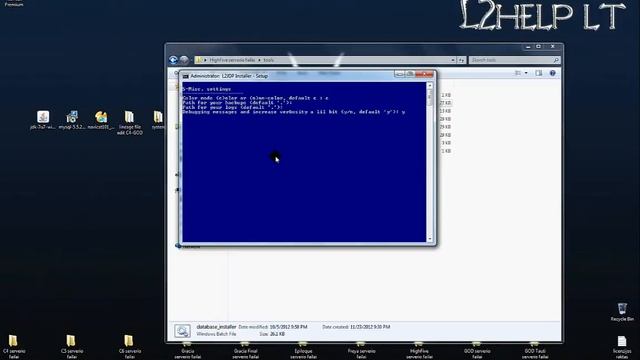Image resolution: width=640 pixels, height=360 pixels.
Task: Click the change your view icon in Explorer
Action: tap(518, 73)
